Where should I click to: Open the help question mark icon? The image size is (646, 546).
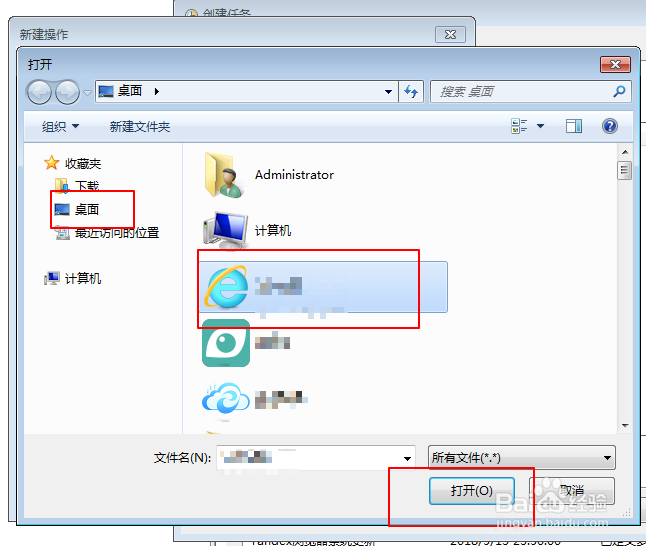(610, 126)
